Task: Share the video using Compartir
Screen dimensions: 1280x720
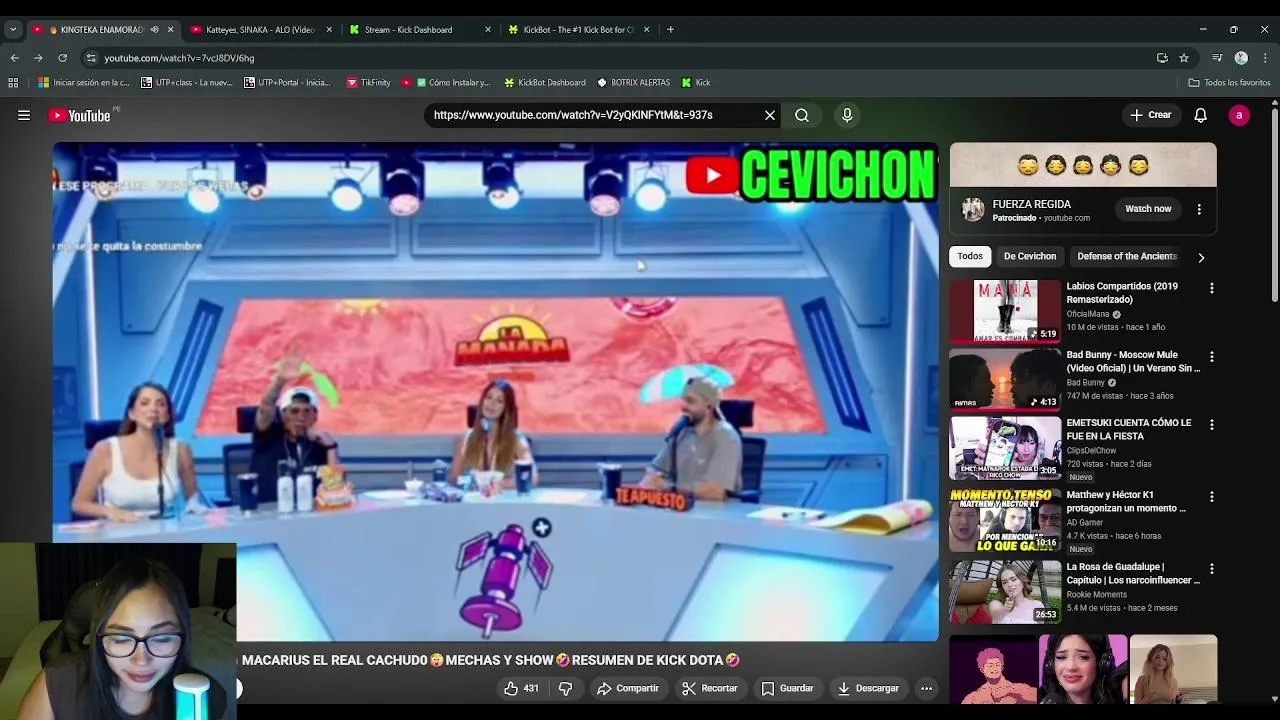Action: [x=628, y=688]
